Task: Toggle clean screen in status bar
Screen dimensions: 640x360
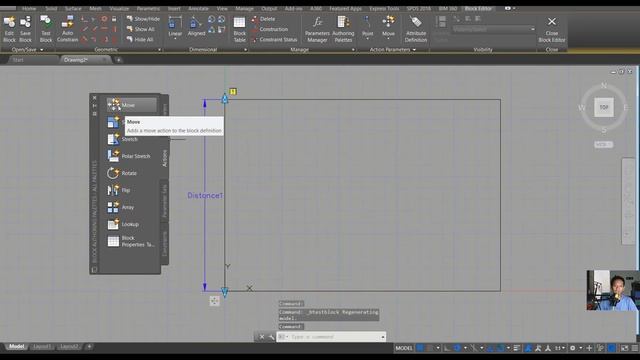Action: pyautogui.click(x=624, y=348)
